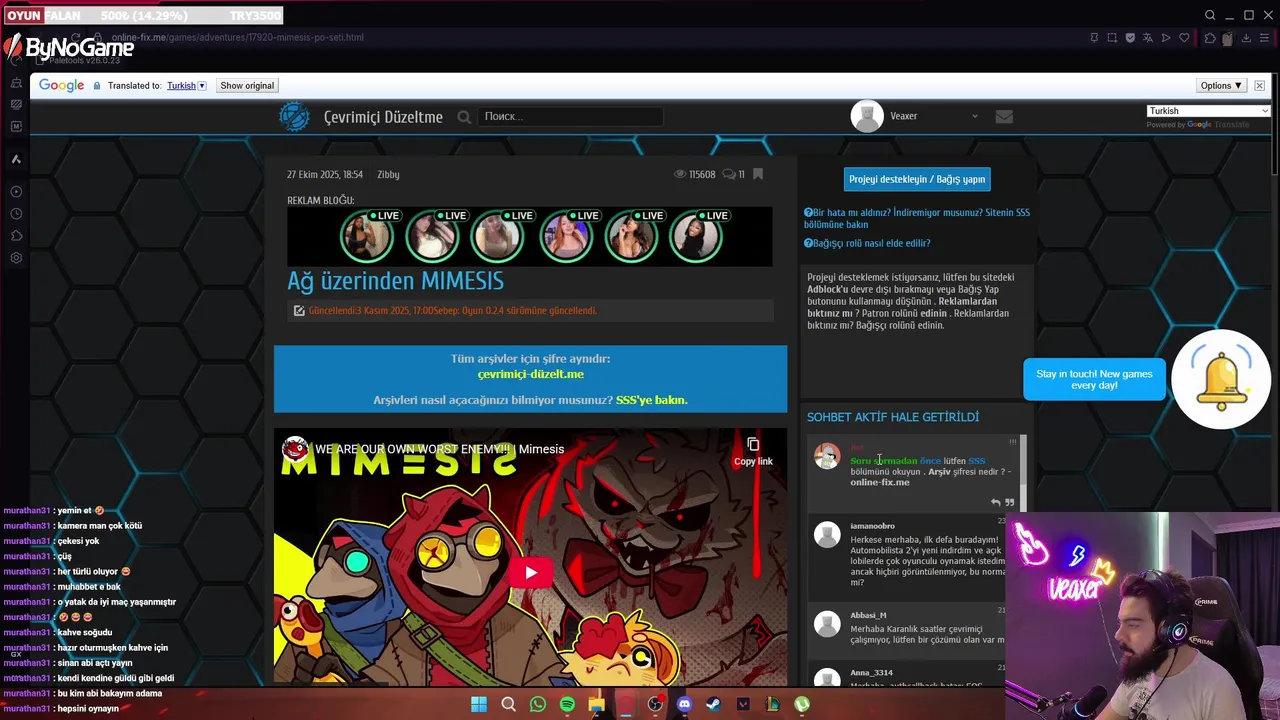Open downloads icon in browser toolbar
Image resolution: width=1280 pixels, height=720 pixels.
coord(1246,38)
